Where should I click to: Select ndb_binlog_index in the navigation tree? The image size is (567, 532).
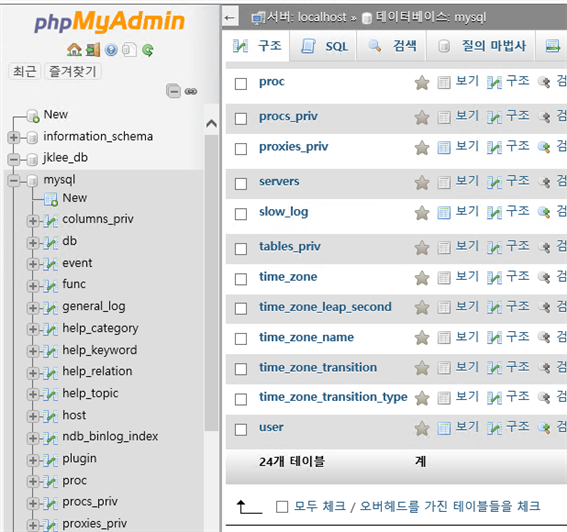[x=110, y=437]
